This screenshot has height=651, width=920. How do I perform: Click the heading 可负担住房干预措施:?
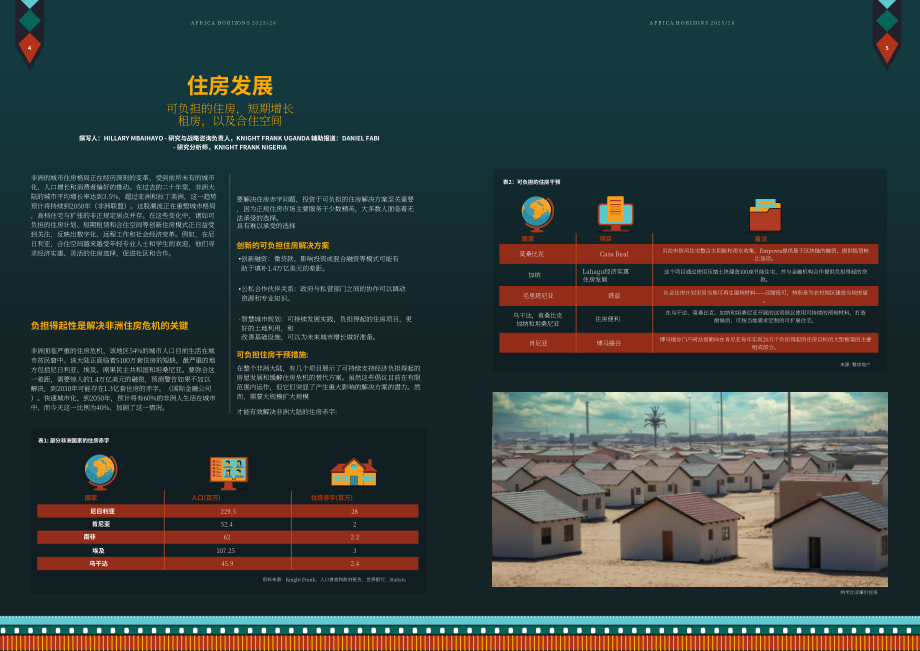click(272, 354)
